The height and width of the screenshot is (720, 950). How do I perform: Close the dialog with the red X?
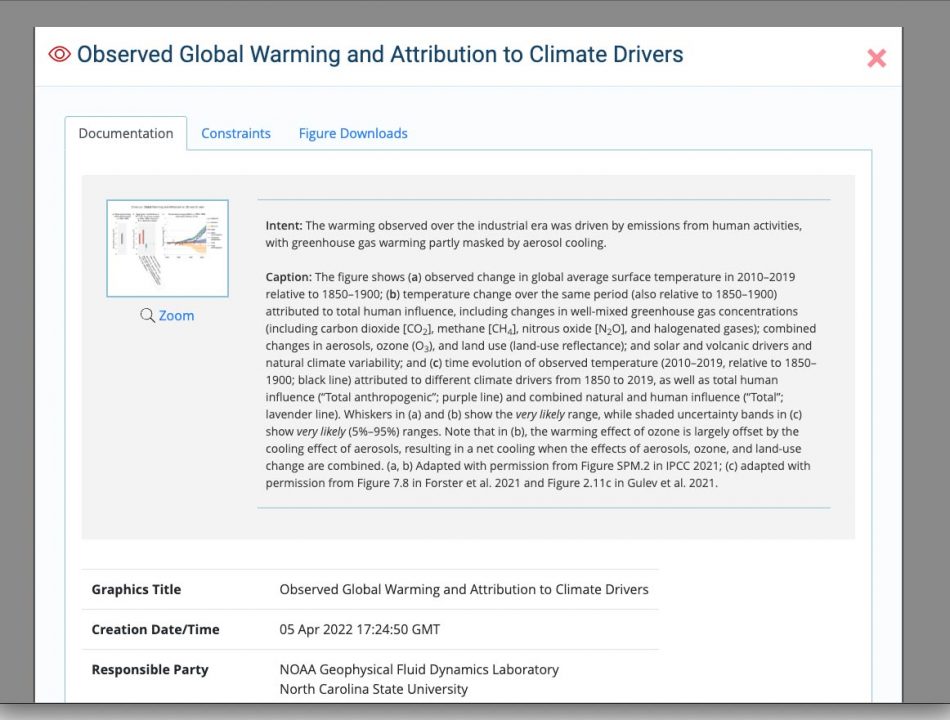pos(876,58)
